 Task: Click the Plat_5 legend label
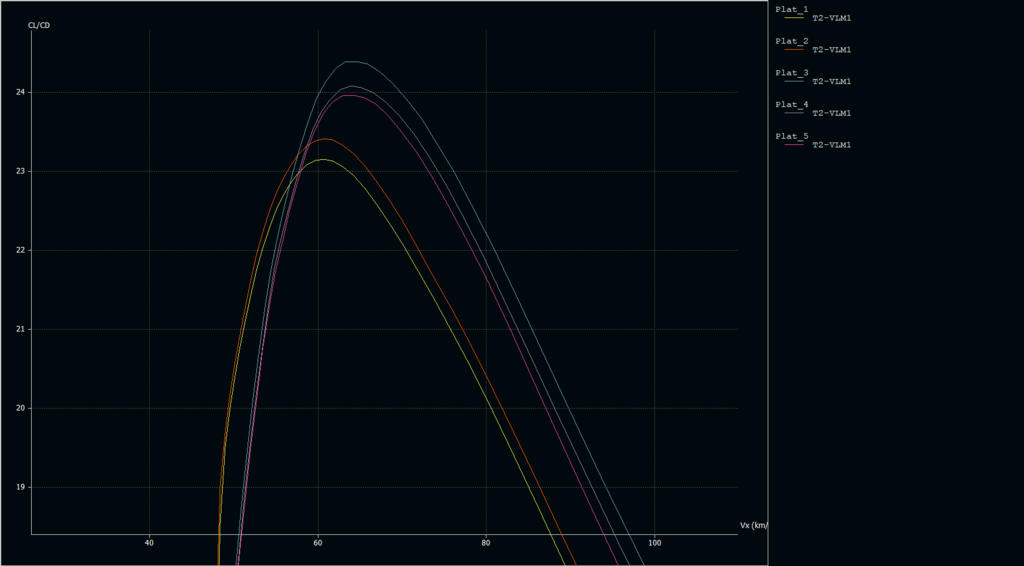pos(792,136)
